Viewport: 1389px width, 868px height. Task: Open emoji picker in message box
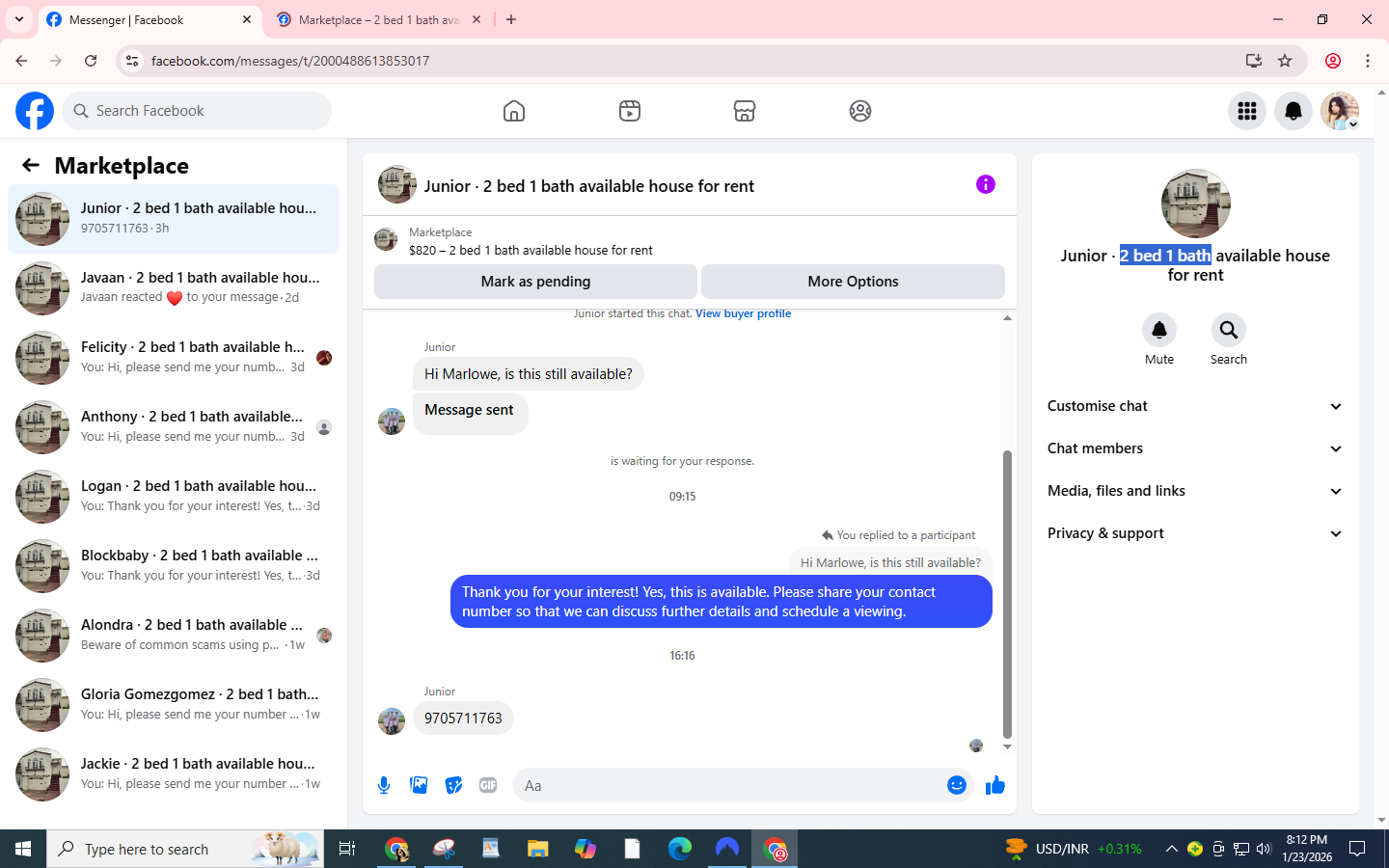(x=957, y=785)
